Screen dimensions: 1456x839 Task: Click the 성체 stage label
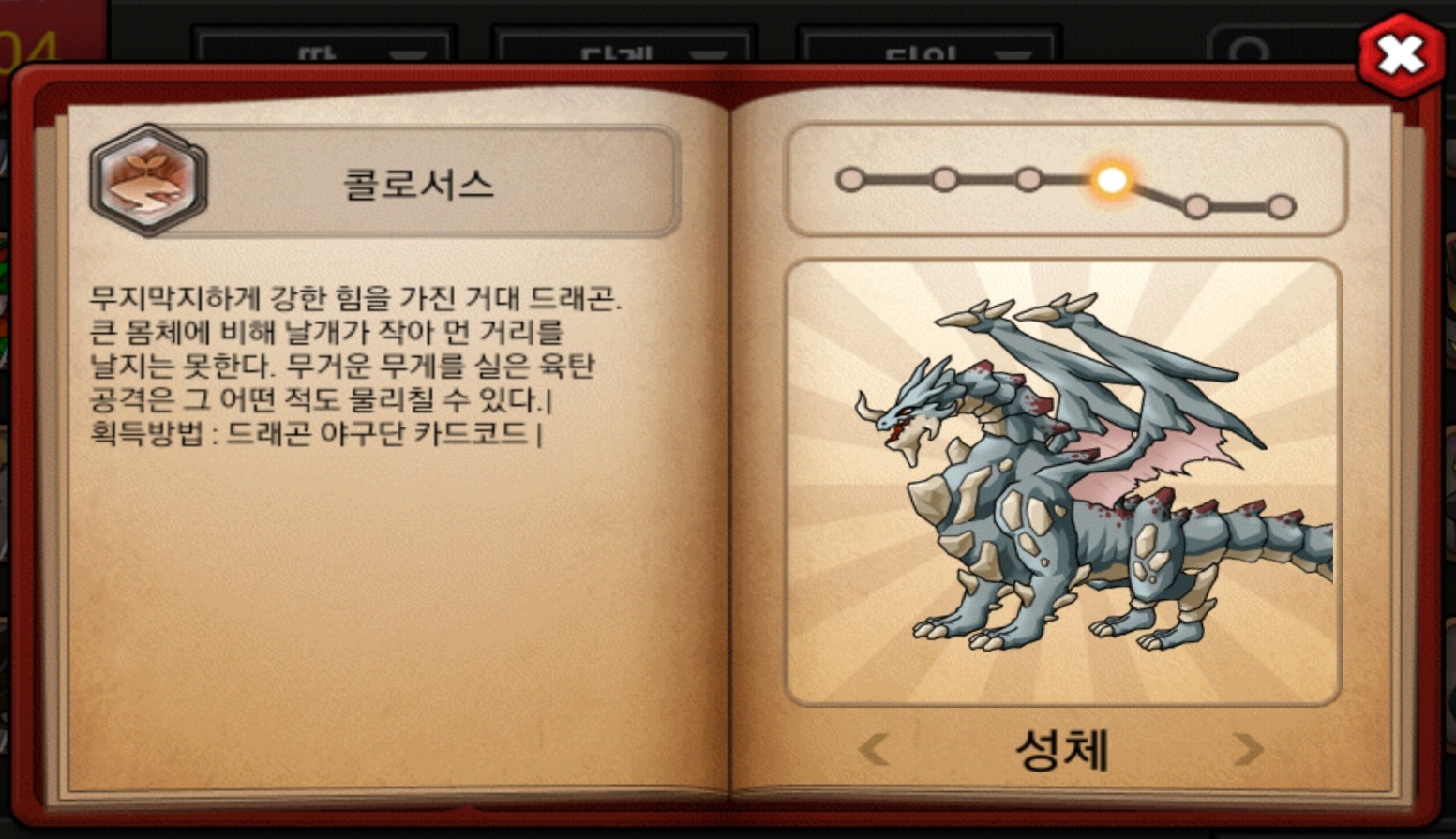coord(1061,750)
